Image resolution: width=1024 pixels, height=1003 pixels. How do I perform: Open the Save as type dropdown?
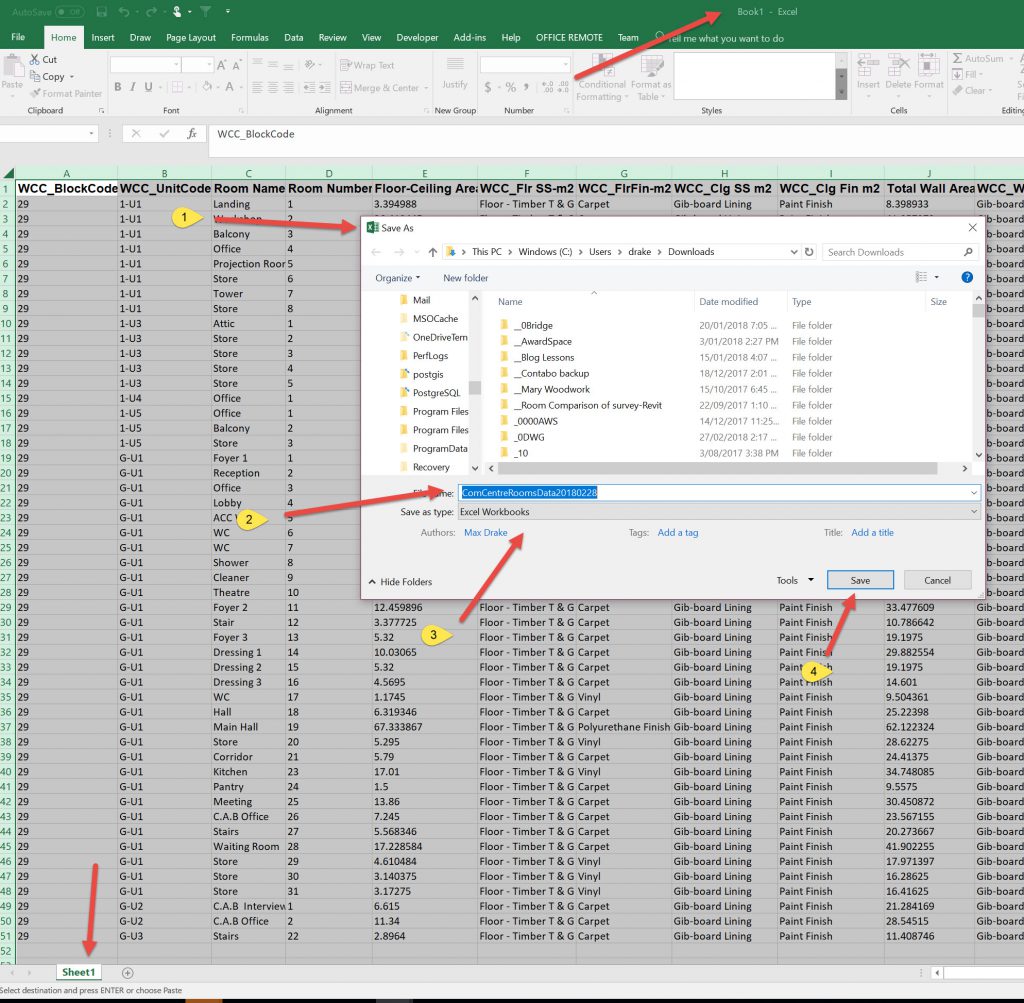tap(717, 512)
